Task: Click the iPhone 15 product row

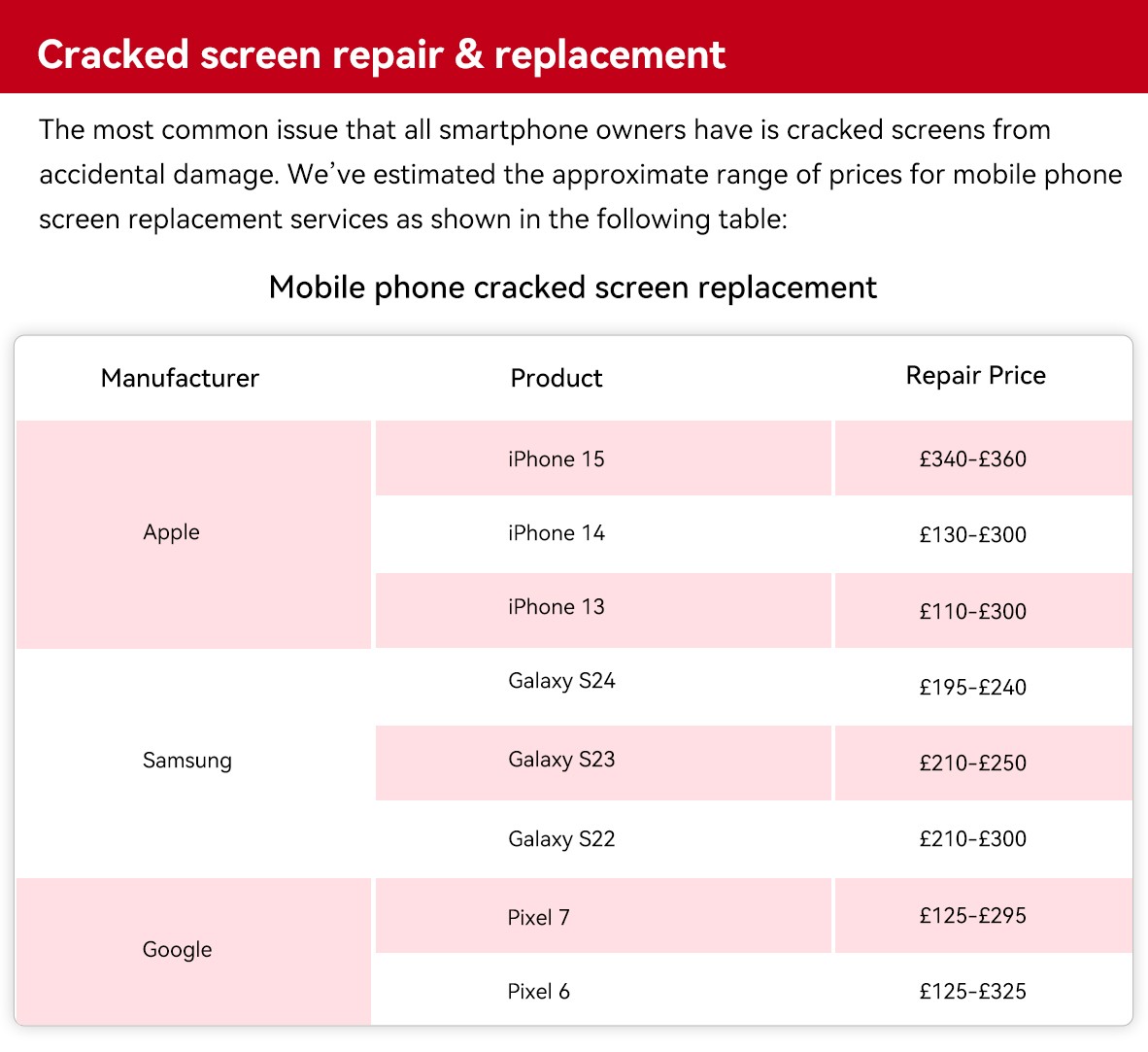Action: click(x=557, y=458)
